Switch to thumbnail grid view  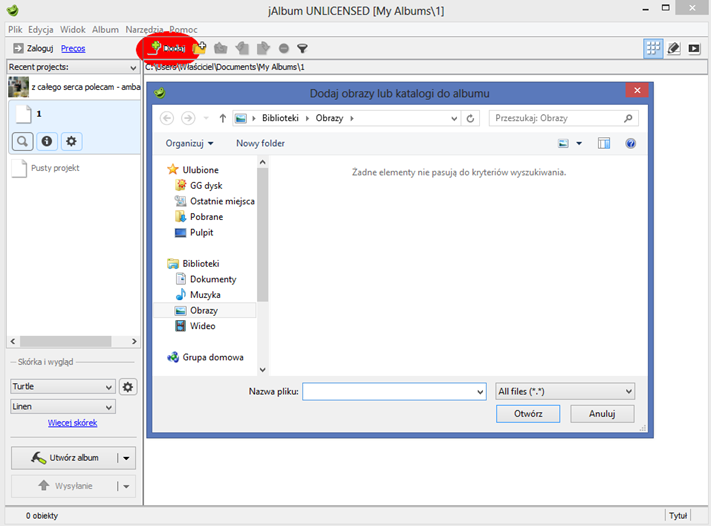(653, 48)
